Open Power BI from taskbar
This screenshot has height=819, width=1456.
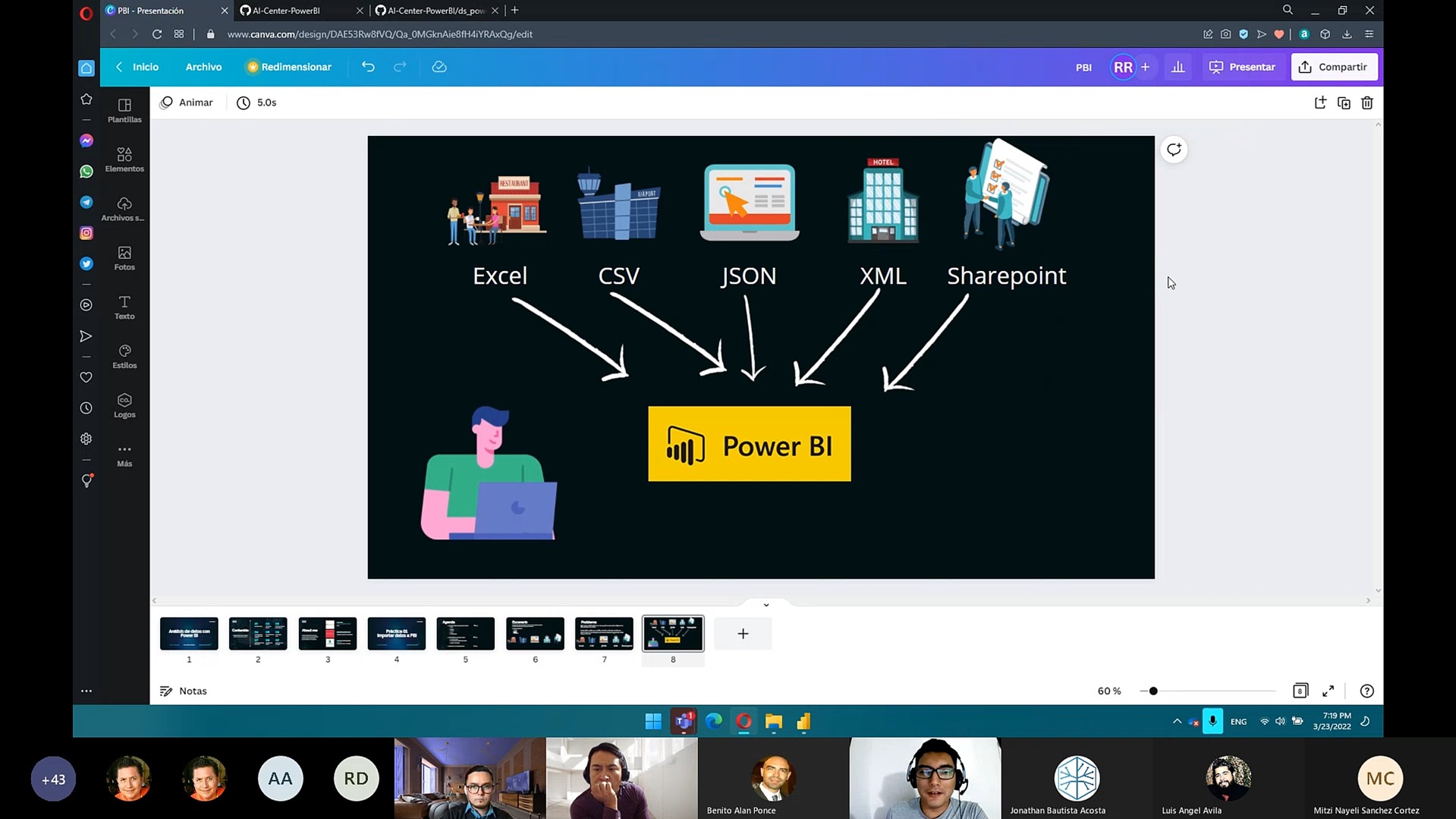803,721
